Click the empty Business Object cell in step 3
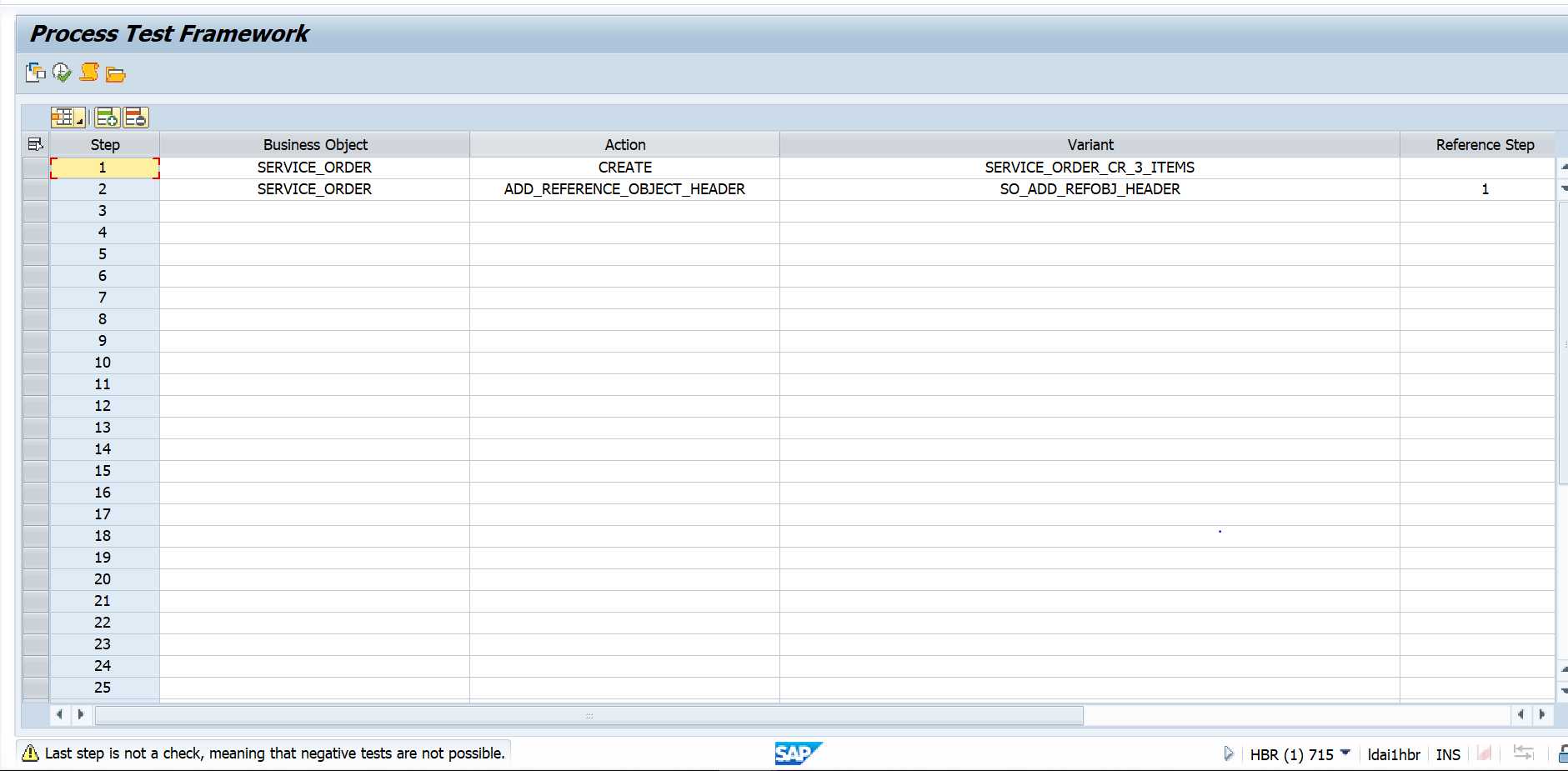The image size is (1568, 771). (x=314, y=211)
